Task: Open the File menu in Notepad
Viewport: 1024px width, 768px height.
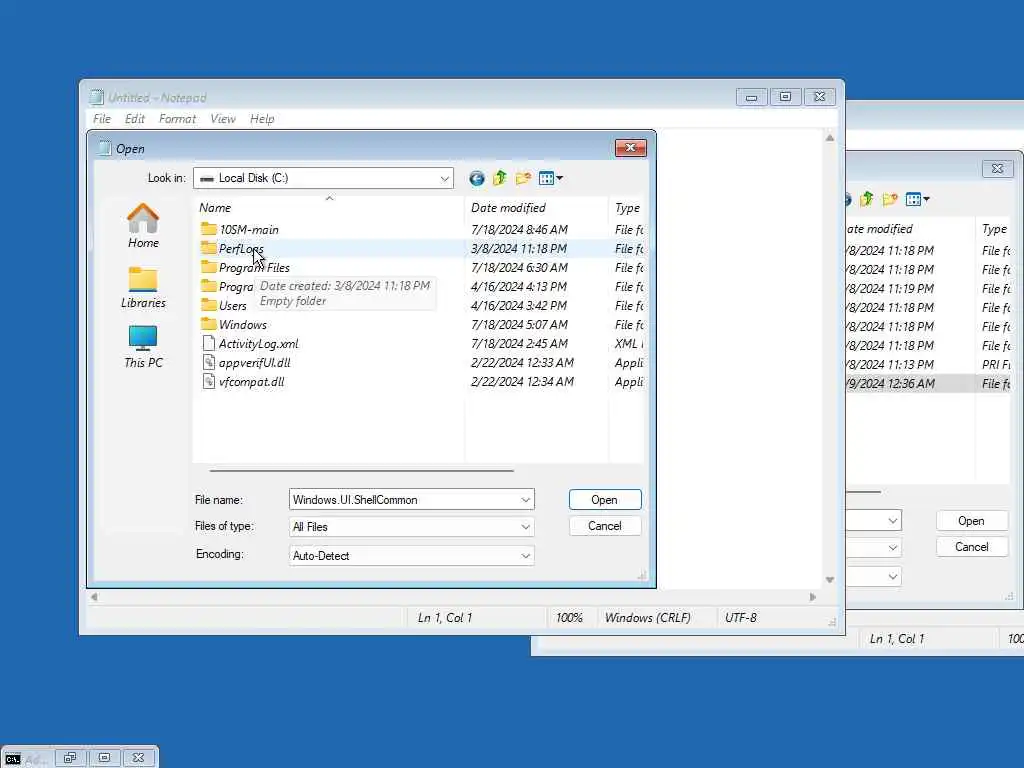Action: pyautogui.click(x=102, y=119)
